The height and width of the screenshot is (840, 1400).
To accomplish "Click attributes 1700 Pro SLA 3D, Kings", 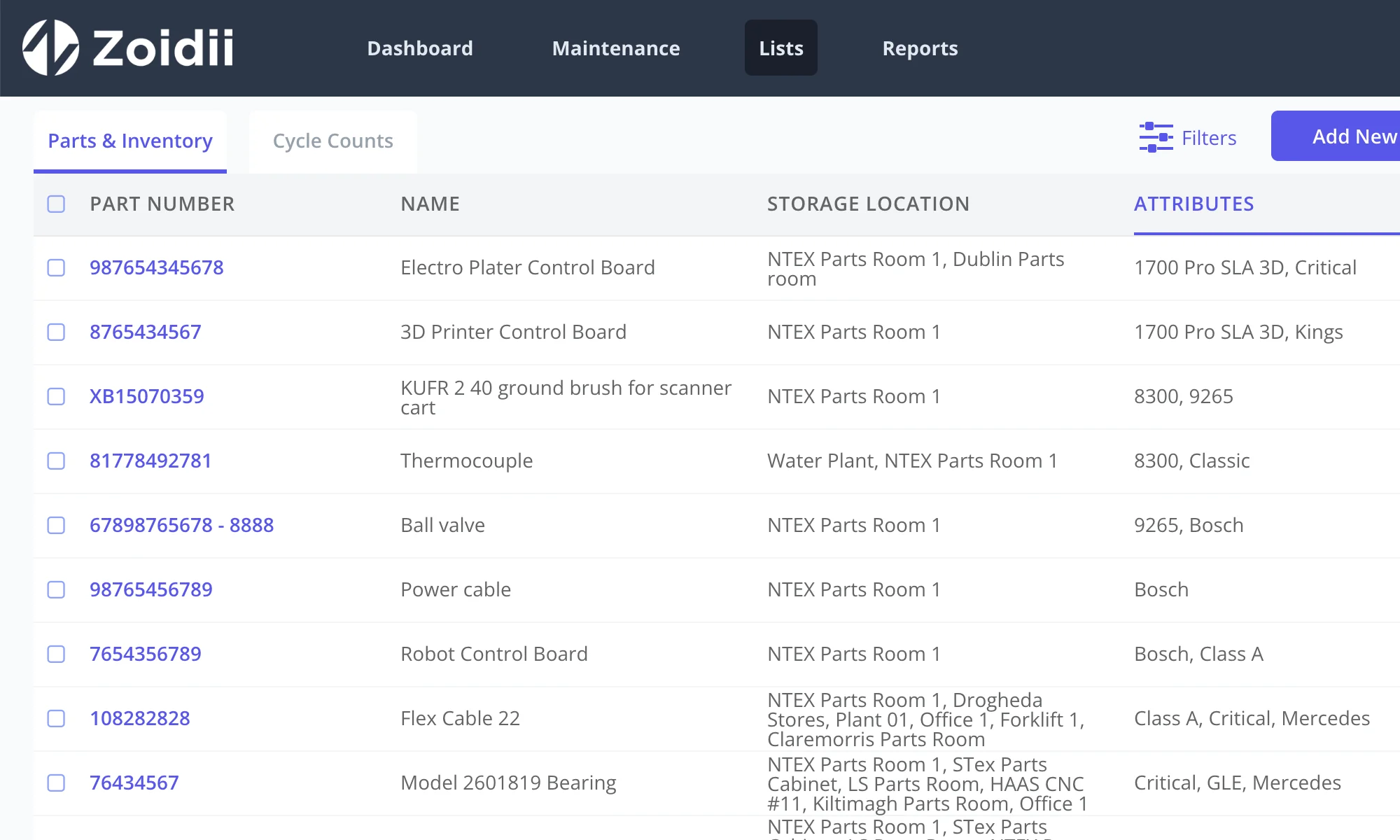I will tap(1239, 332).
